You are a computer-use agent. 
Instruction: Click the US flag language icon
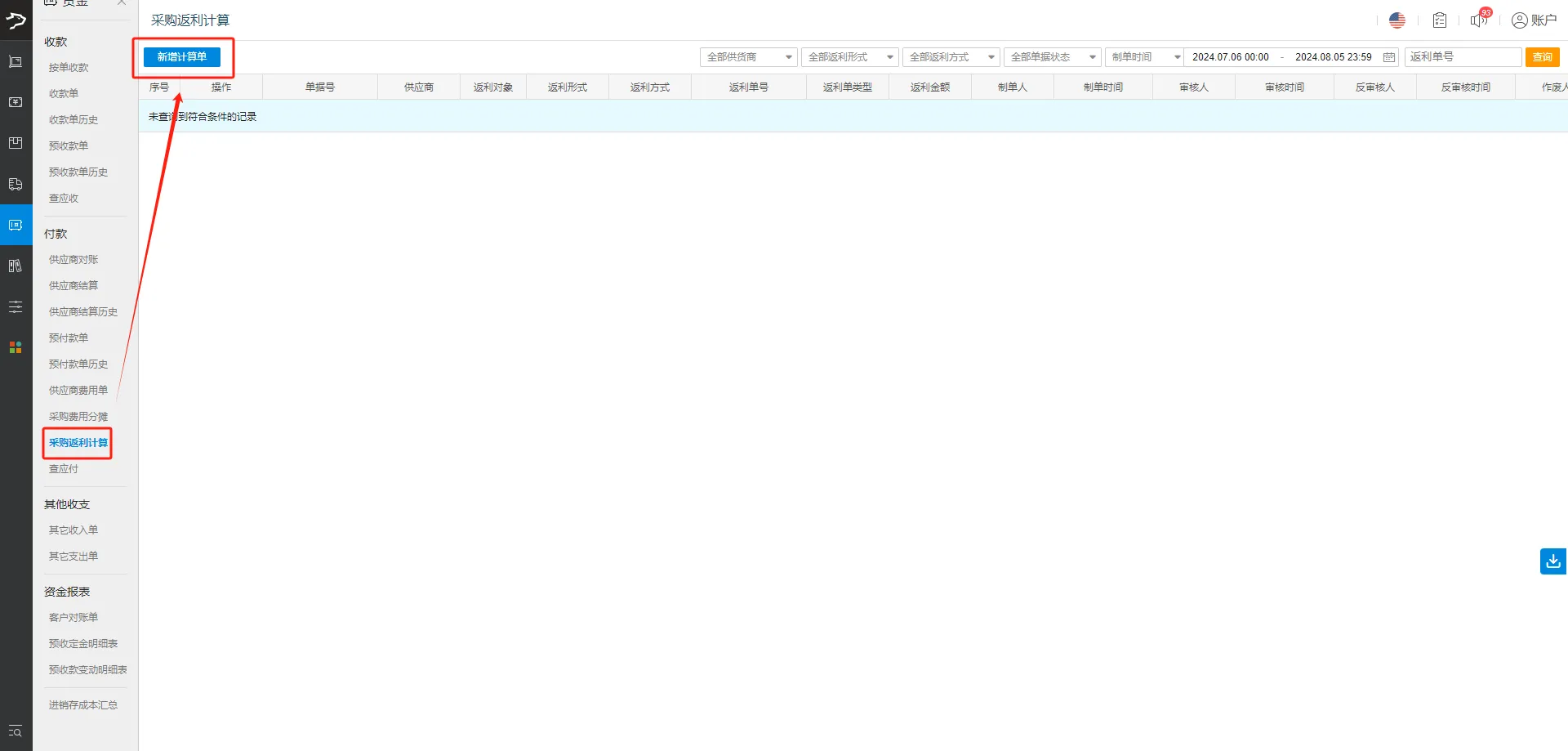(x=1396, y=20)
